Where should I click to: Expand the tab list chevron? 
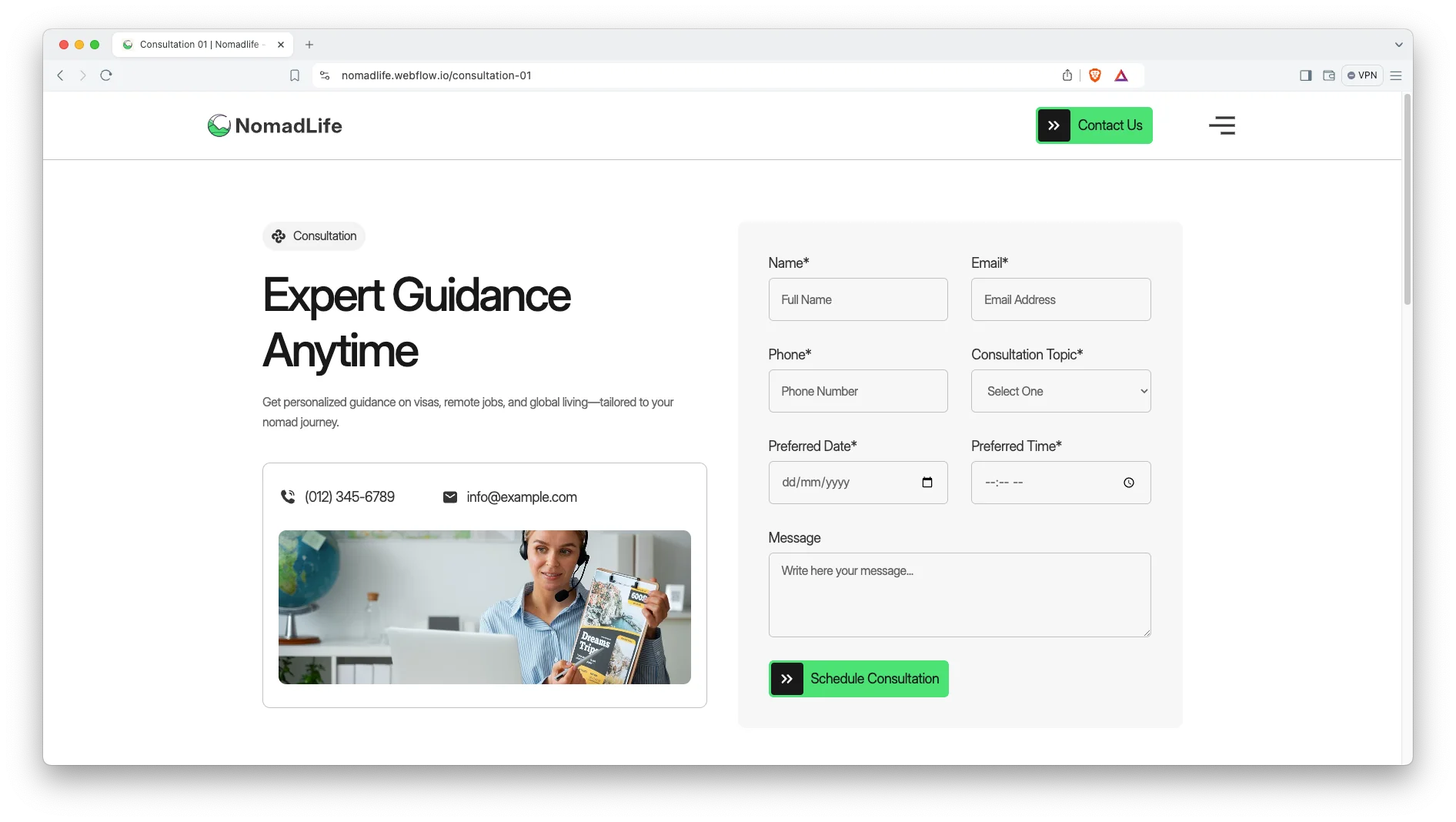click(x=1398, y=45)
